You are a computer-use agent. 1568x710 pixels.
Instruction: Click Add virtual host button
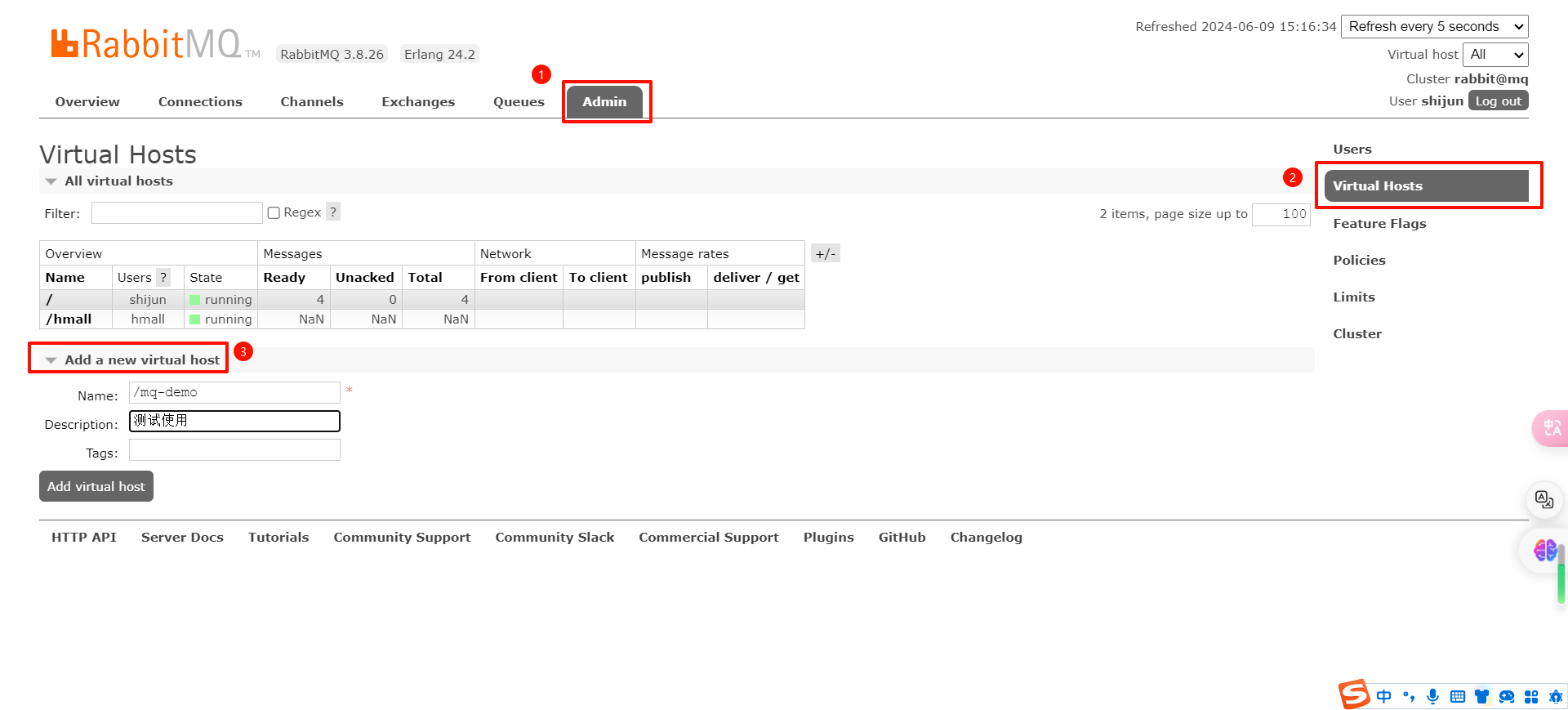click(x=96, y=486)
